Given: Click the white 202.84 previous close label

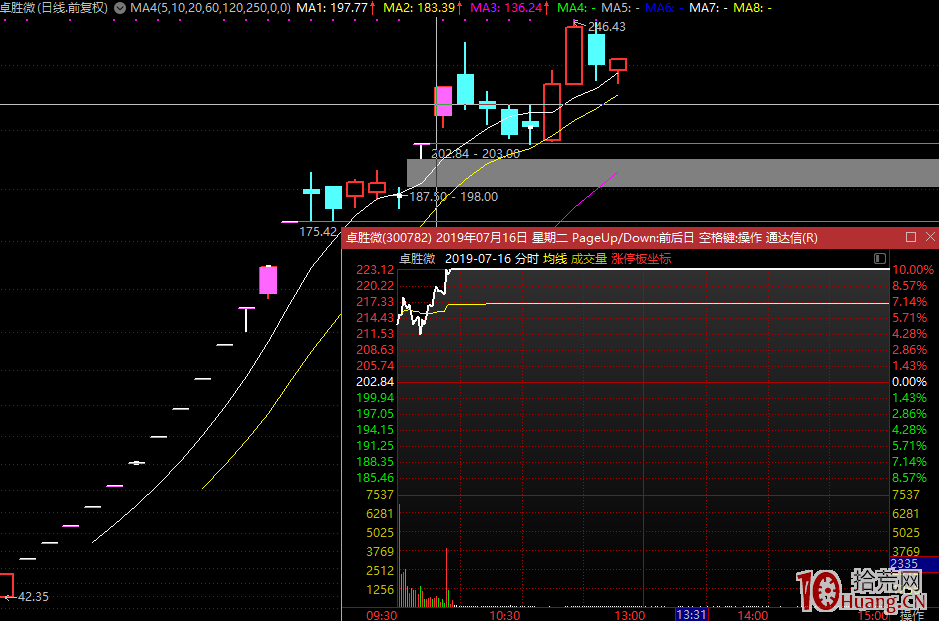Looking at the screenshot, I should tap(375, 381).
